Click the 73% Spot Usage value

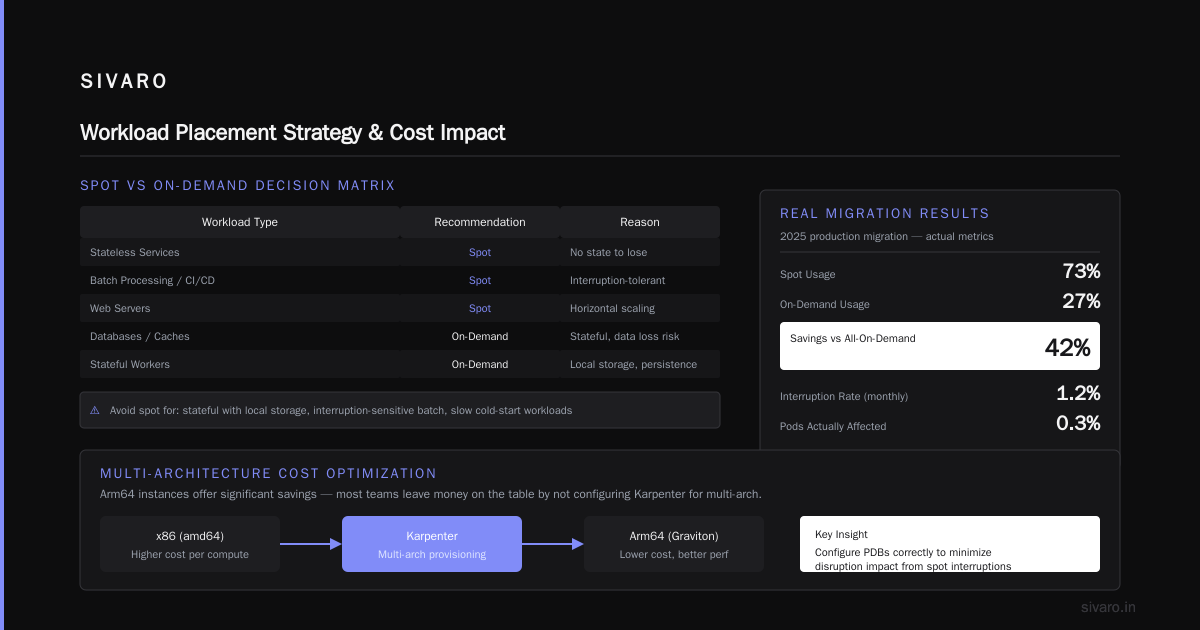[1081, 271]
